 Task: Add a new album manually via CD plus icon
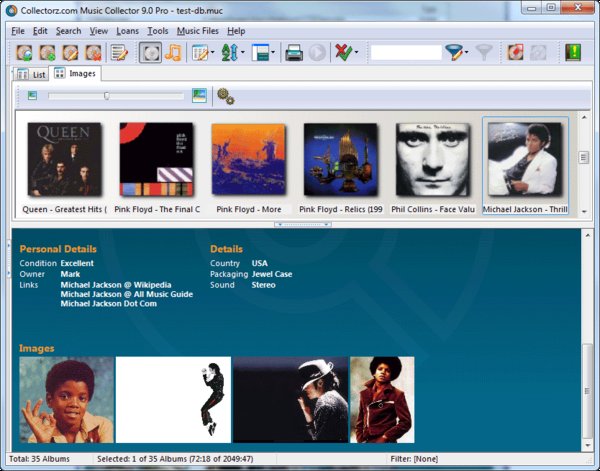pyautogui.click(x=47, y=53)
